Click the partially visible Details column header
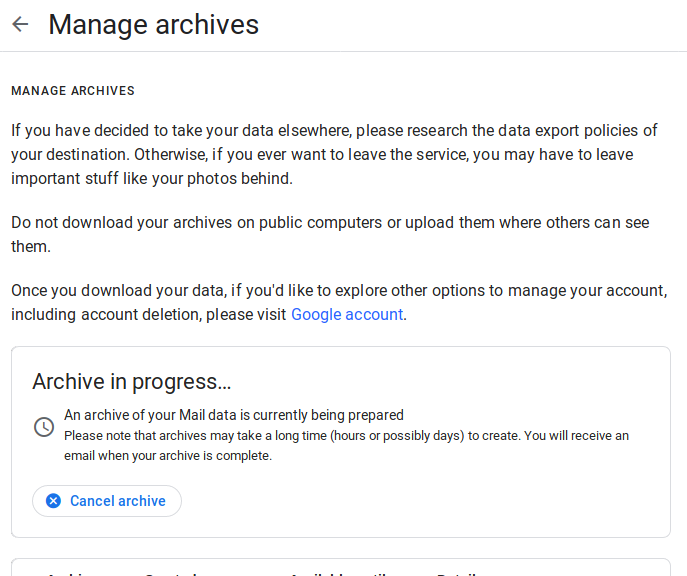 [x=457, y=573]
